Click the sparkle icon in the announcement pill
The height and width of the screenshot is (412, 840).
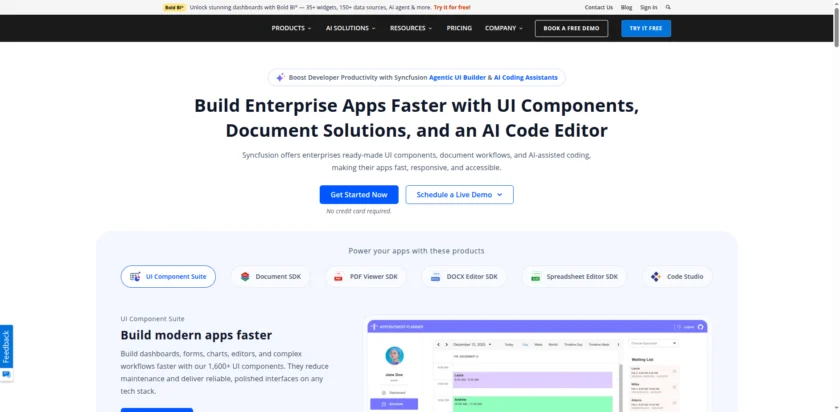click(280, 78)
